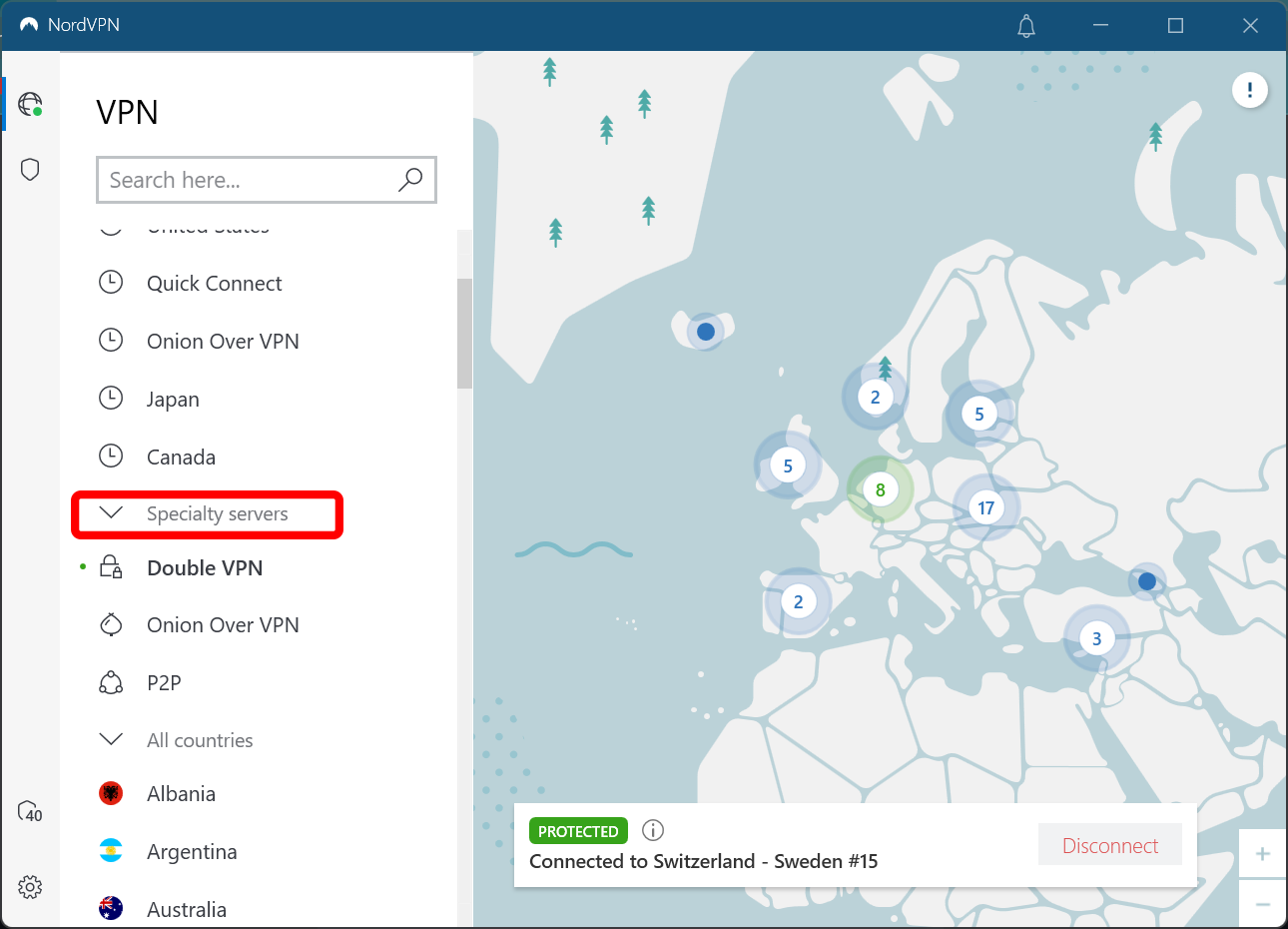Select the Iceland server pin on map
This screenshot has height=929, width=1288.
[x=706, y=331]
